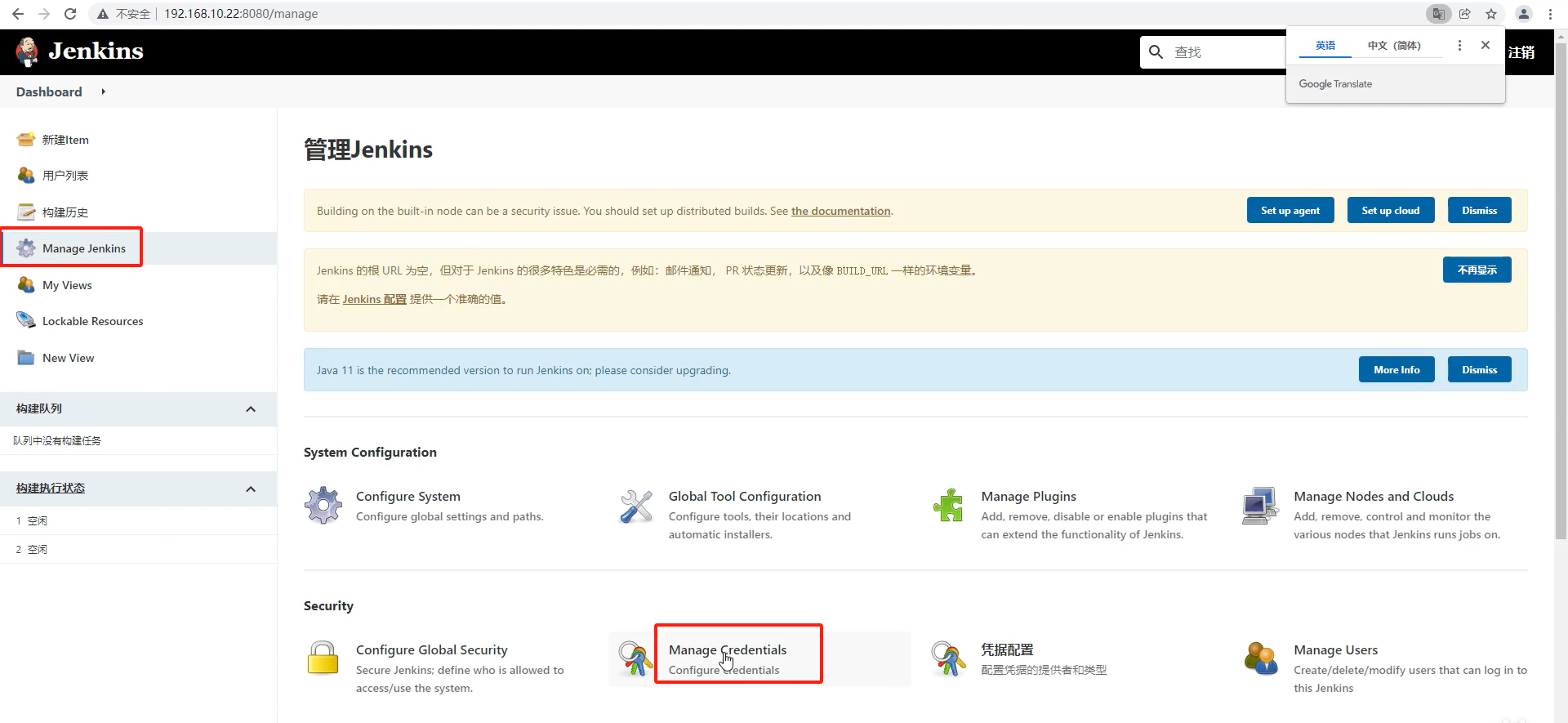The height and width of the screenshot is (723, 1568).
Task: Open My Views in the sidebar
Action: tap(67, 285)
